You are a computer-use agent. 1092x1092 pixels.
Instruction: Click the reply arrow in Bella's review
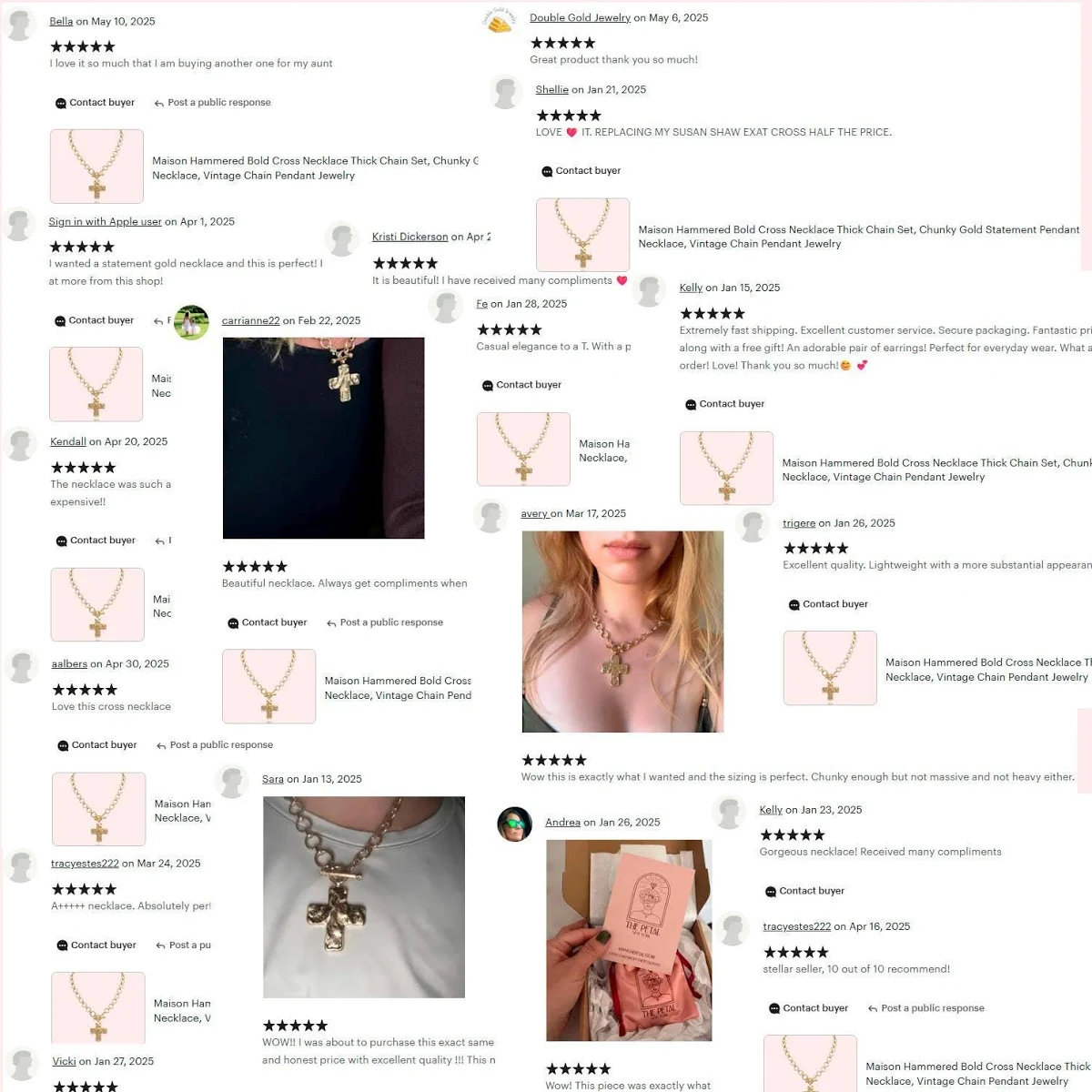coord(159,104)
